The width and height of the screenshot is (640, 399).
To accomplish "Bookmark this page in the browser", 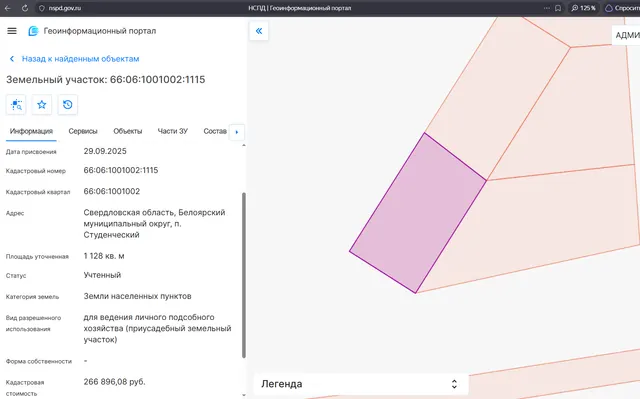I will tap(558, 8).
